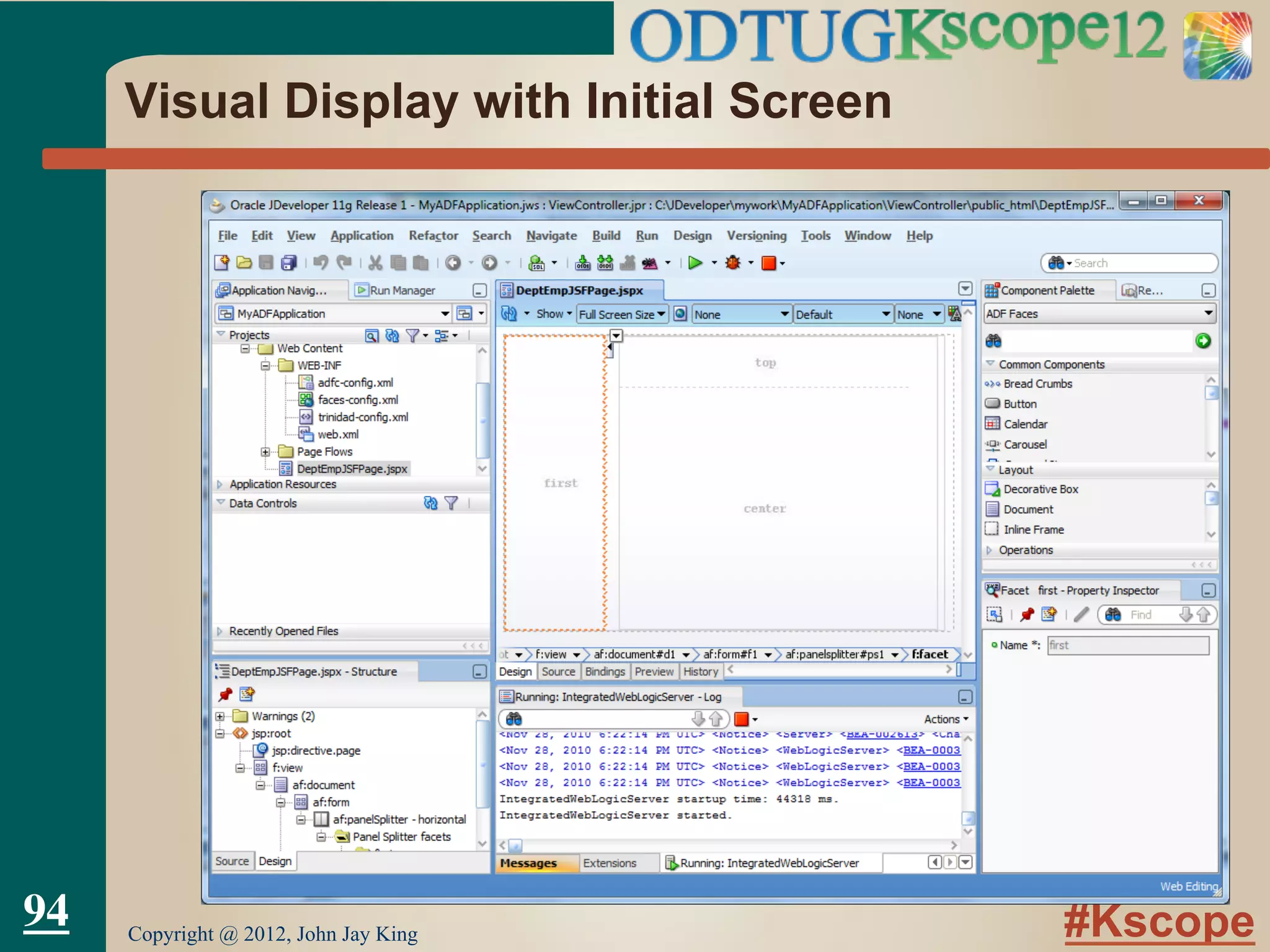The width and height of the screenshot is (1270, 952).
Task: Open the first BEA-0003 log link
Action: [x=931, y=750]
